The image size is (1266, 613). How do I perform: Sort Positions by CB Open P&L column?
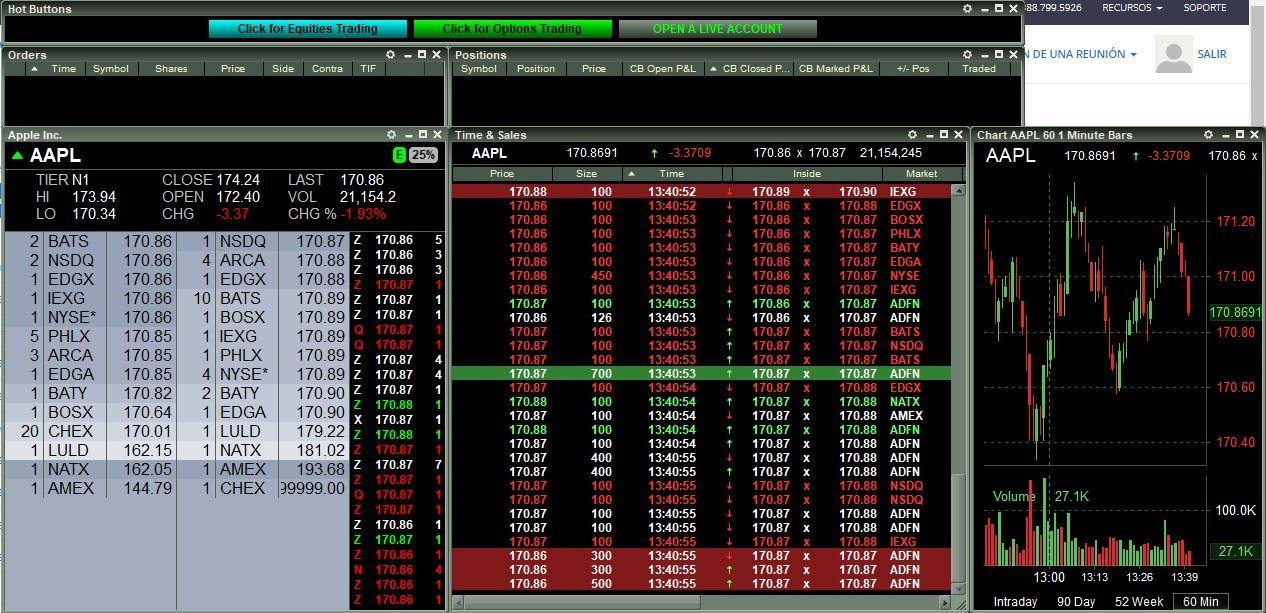tap(662, 69)
